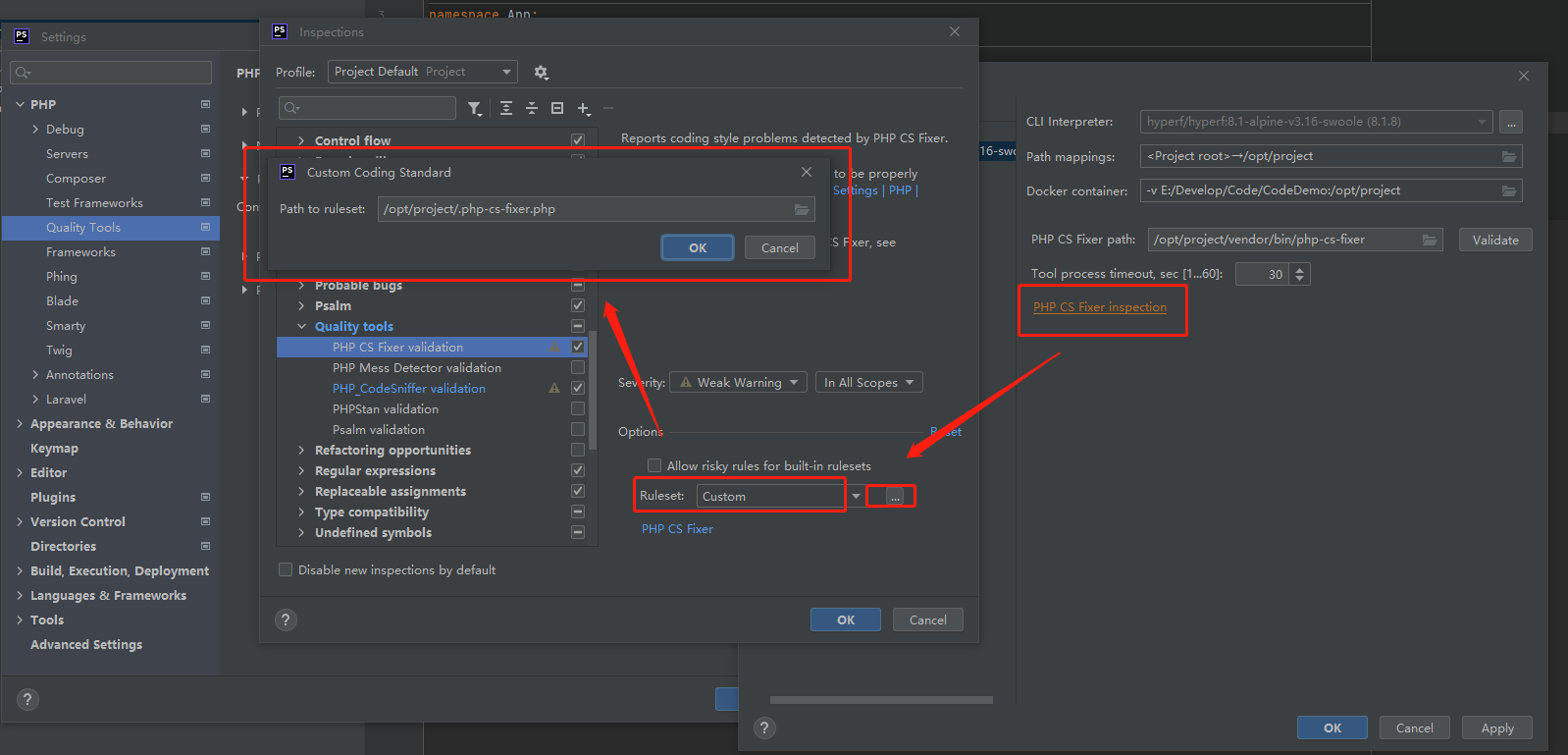
Task: Click project-level icon beside Composer
Action: click(205, 178)
